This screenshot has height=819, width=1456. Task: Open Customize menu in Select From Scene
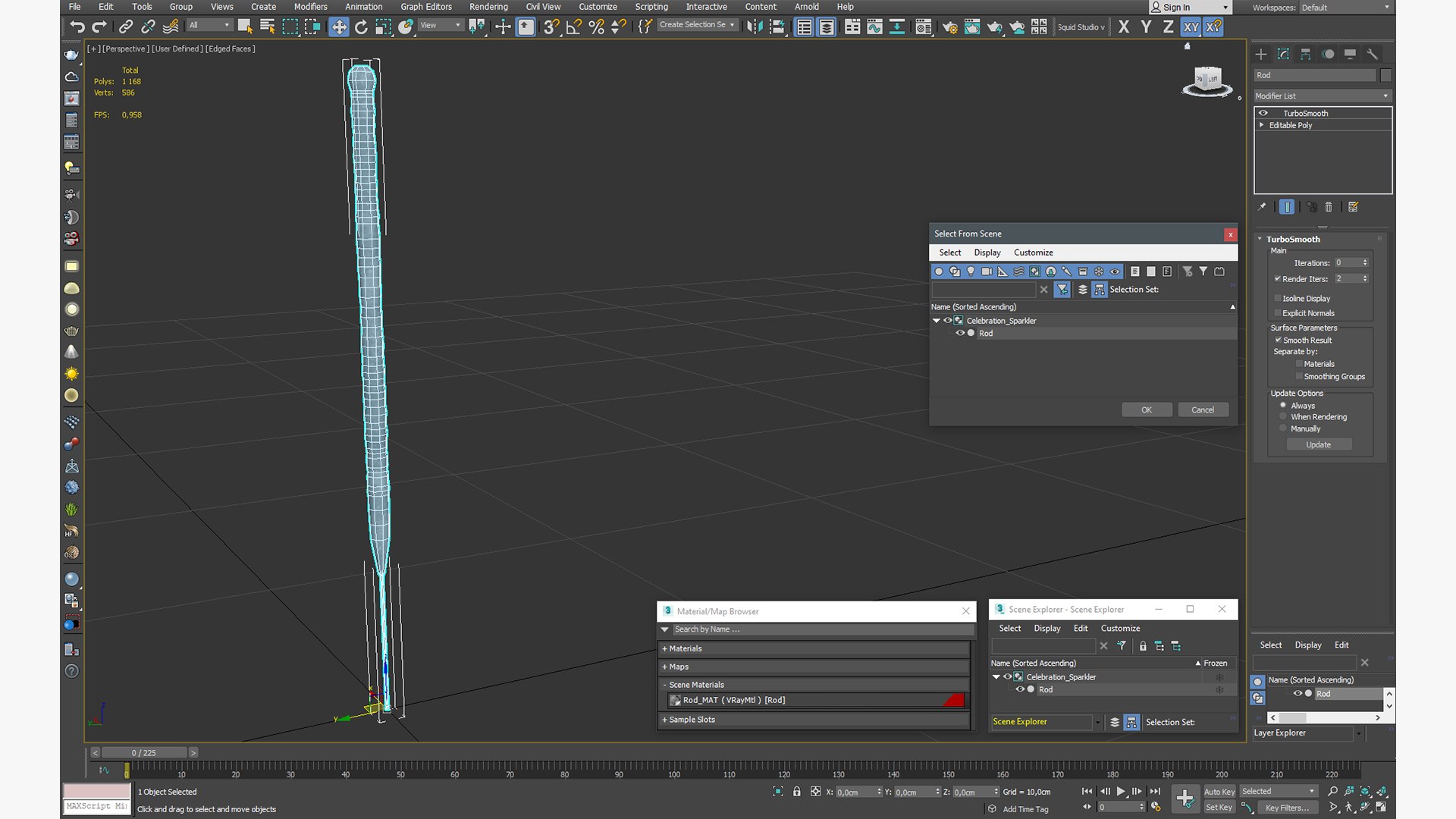1033,253
